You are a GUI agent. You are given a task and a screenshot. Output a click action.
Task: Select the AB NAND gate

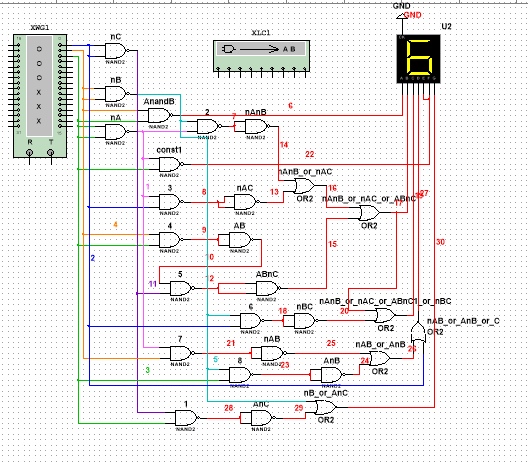pyautogui.click(x=240, y=240)
